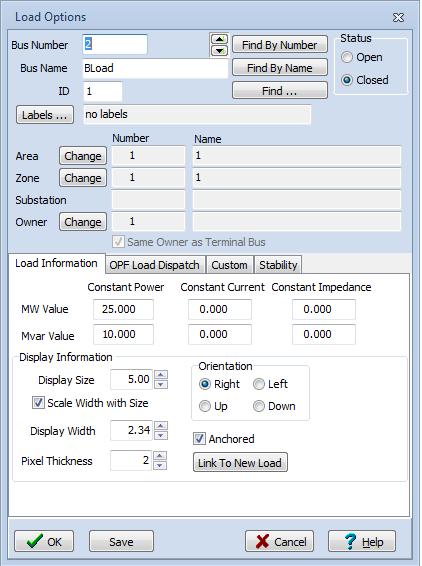422x566 pixels.
Task: Click the Find ... button
Action: coord(280,91)
